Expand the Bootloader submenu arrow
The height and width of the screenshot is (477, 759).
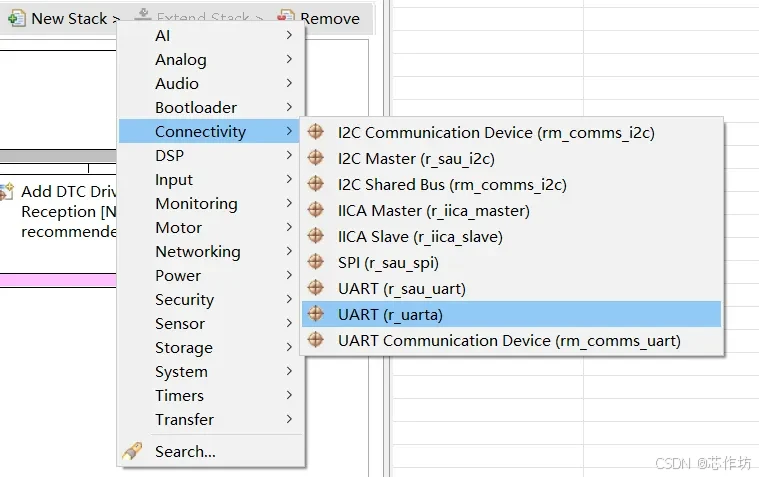point(289,107)
